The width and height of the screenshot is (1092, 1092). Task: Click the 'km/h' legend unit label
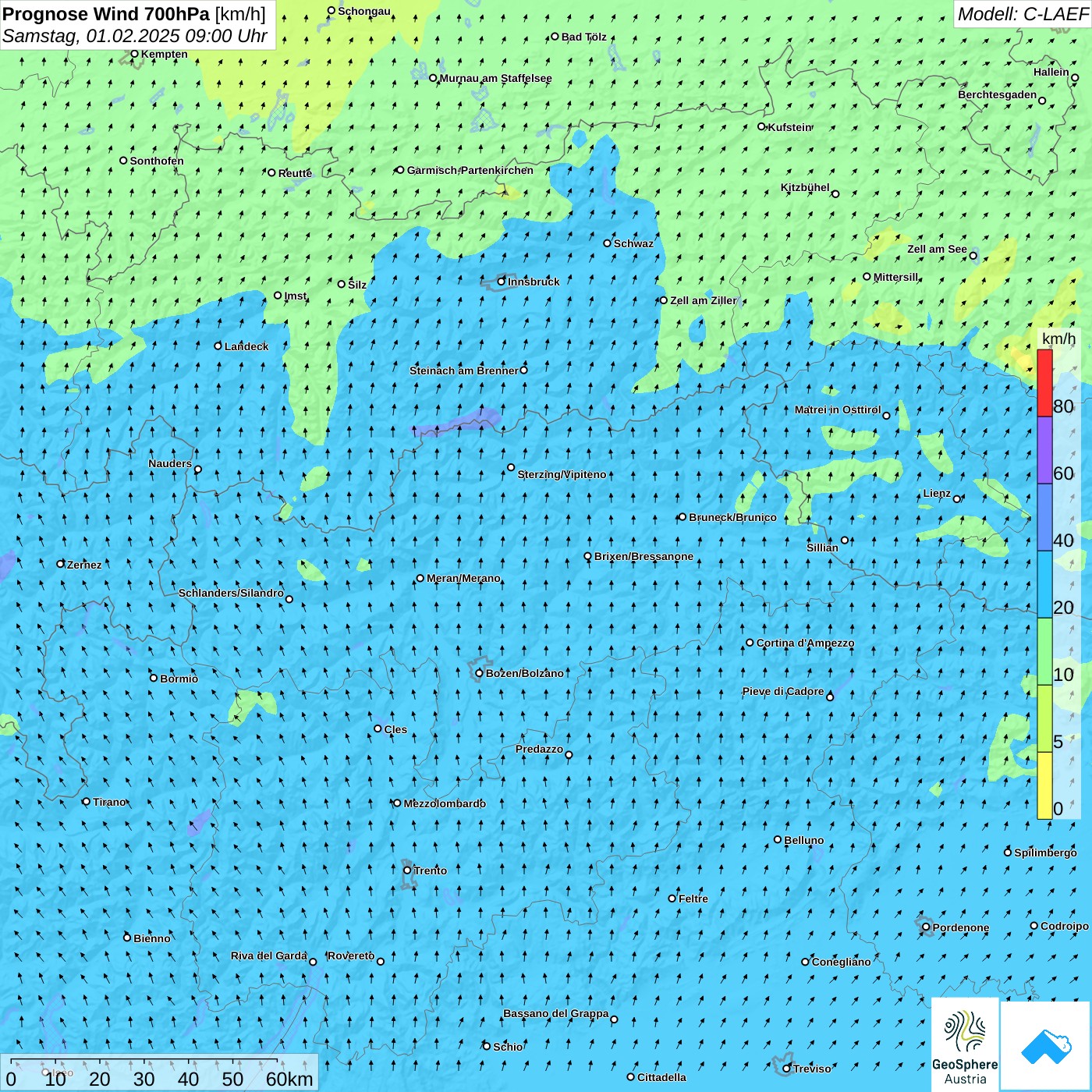(x=1058, y=339)
